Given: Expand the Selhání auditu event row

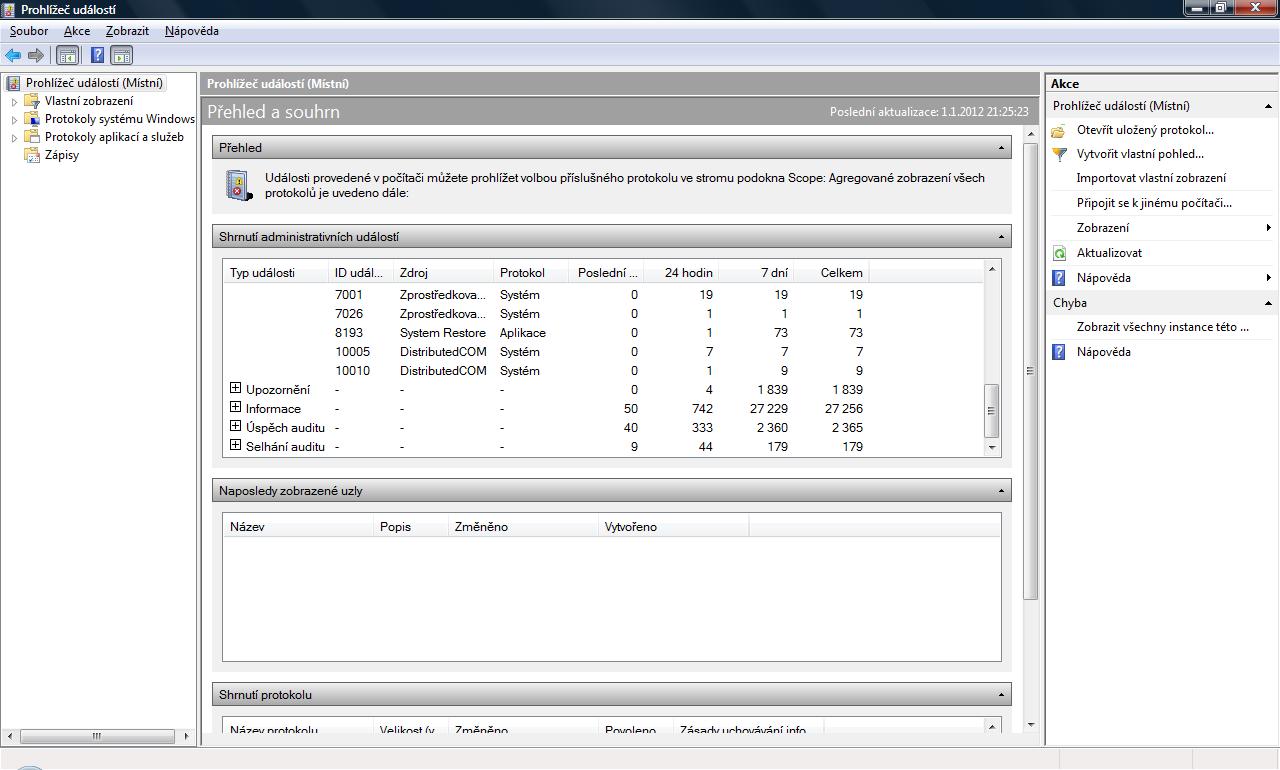Looking at the screenshot, I should pos(236,446).
